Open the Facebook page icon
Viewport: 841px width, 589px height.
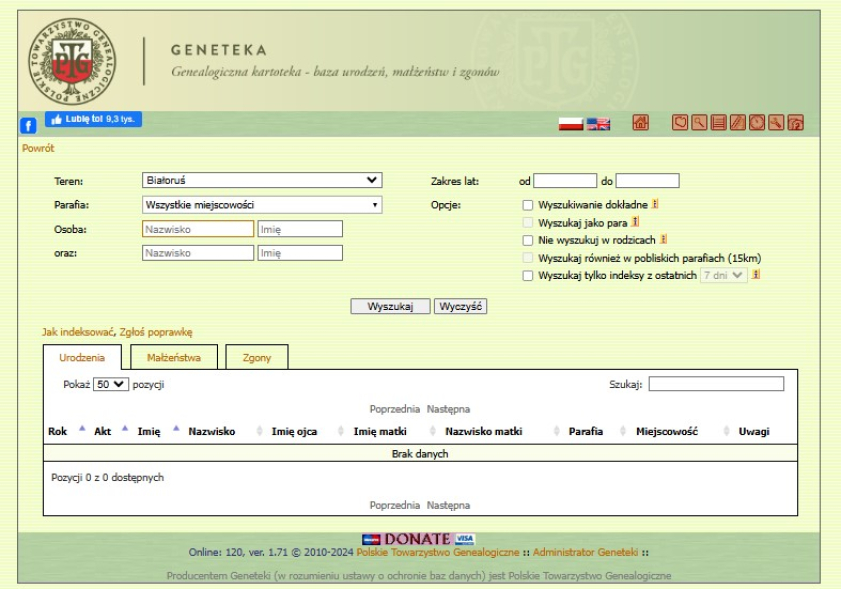[x=28, y=126]
